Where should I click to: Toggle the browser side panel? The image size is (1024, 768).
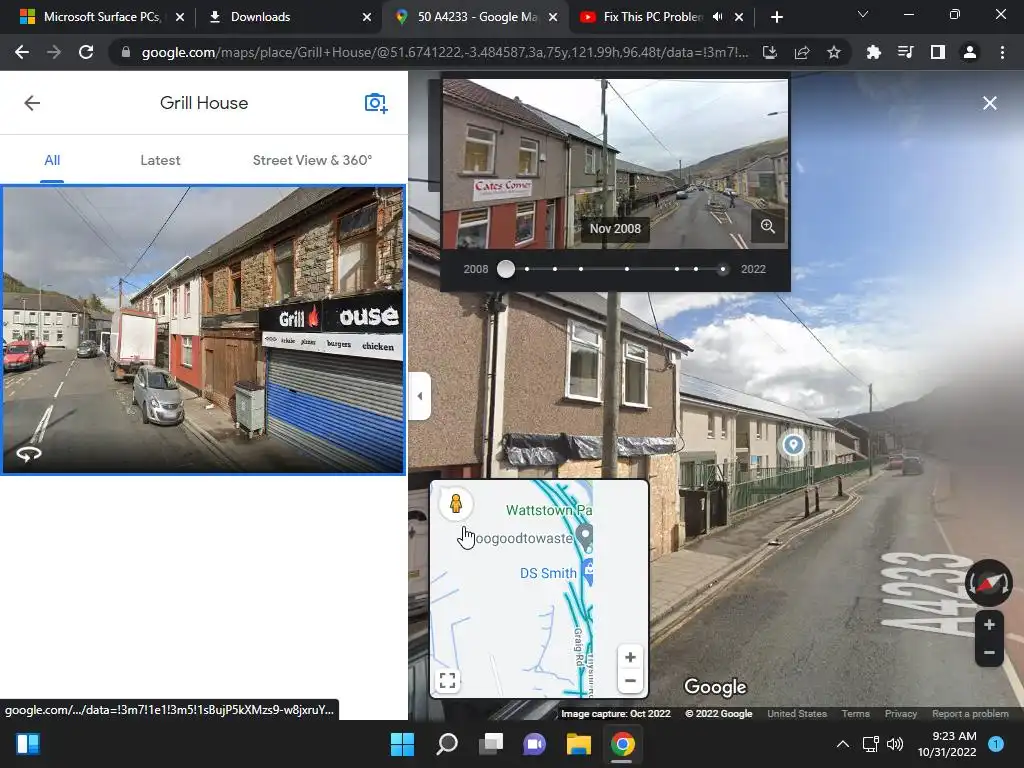[x=938, y=52]
